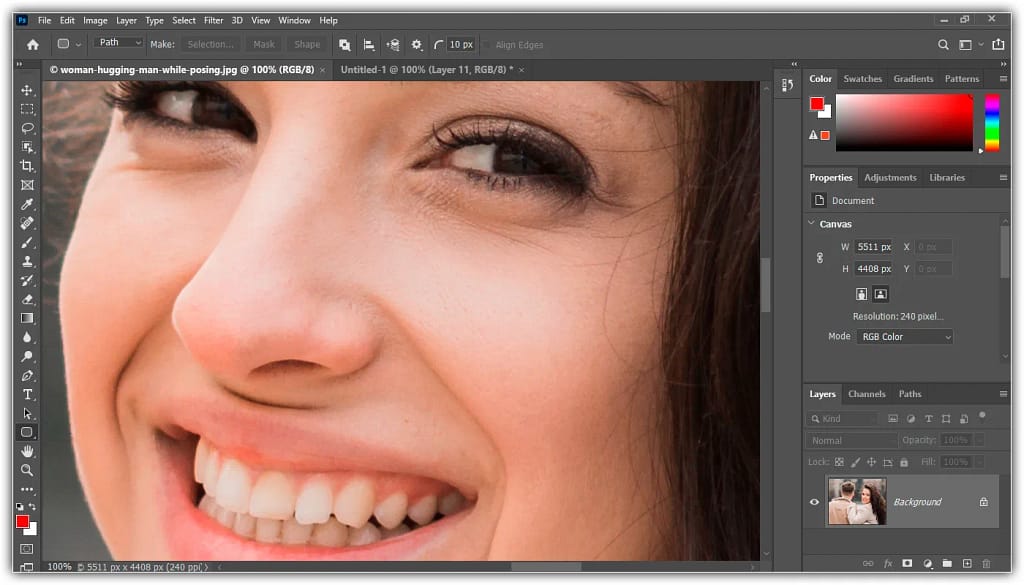Select the Crop tool
The height and width of the screenshot is (585, 1024).
27,165
